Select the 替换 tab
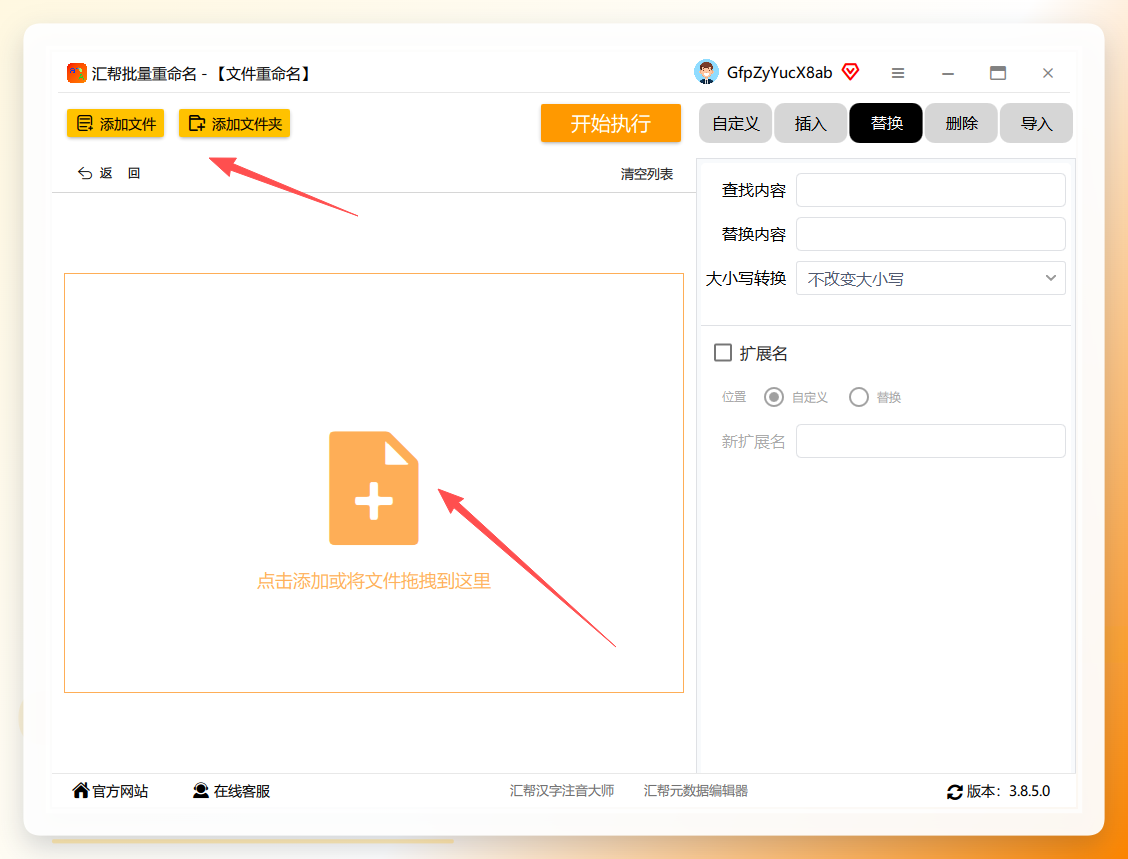The image size is (1128, 859). [886, 123]
